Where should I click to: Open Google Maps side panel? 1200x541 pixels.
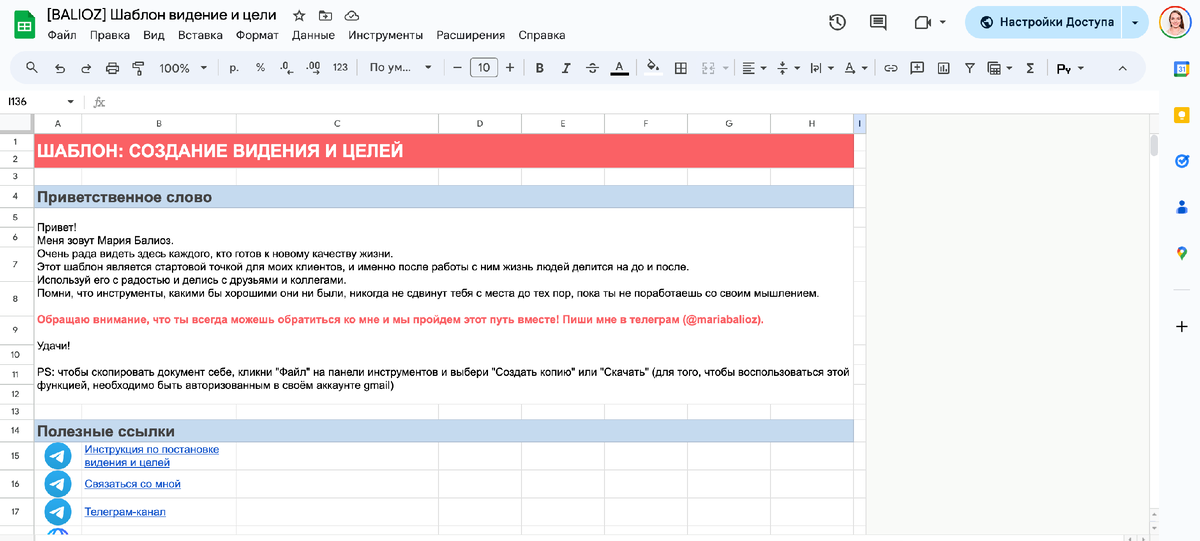[x=1181, y=253]
